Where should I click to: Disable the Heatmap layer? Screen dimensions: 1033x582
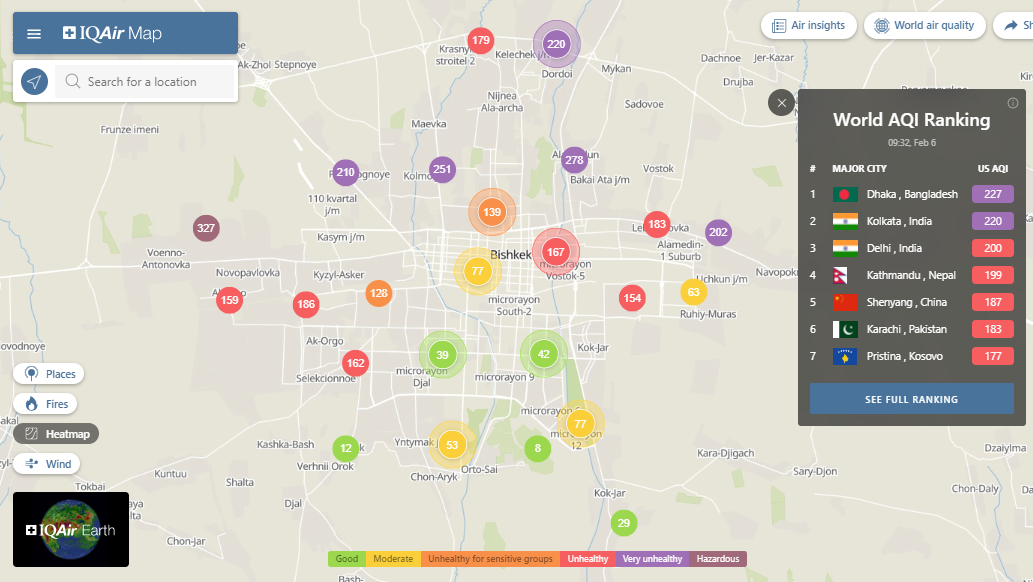tap(56, 434)
